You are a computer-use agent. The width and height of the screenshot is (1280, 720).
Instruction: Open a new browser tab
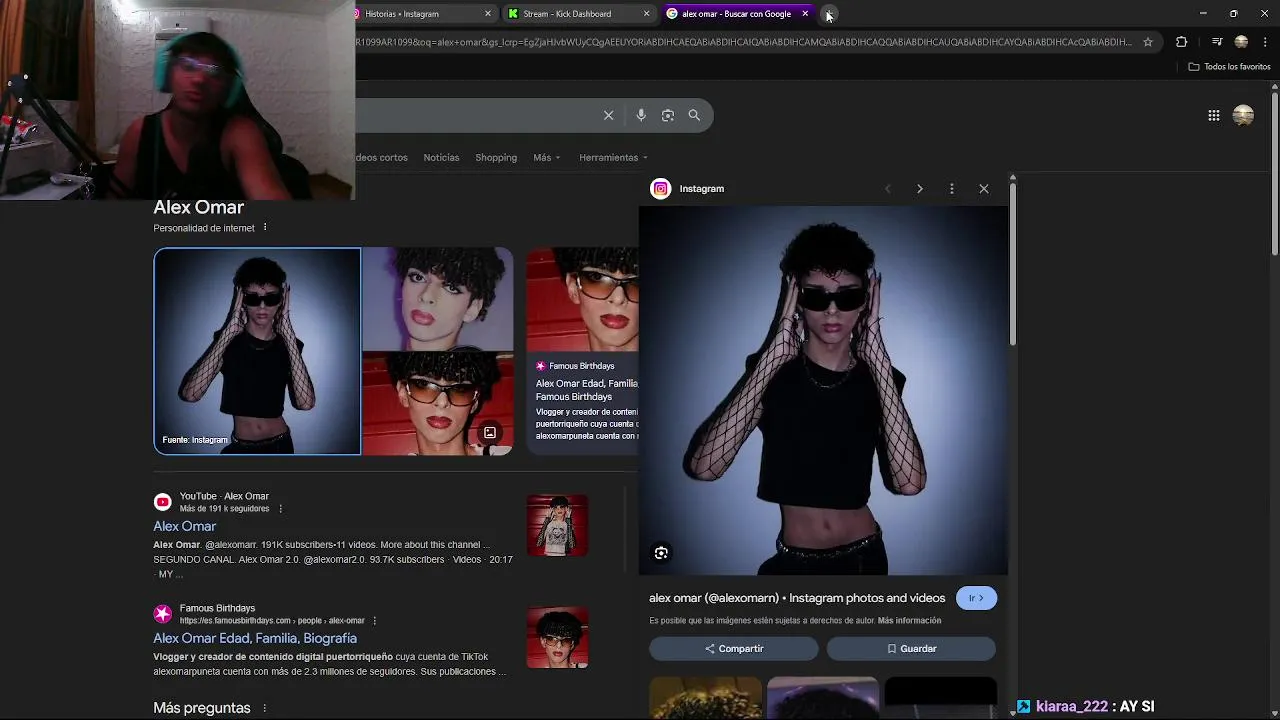pos(829,14)
